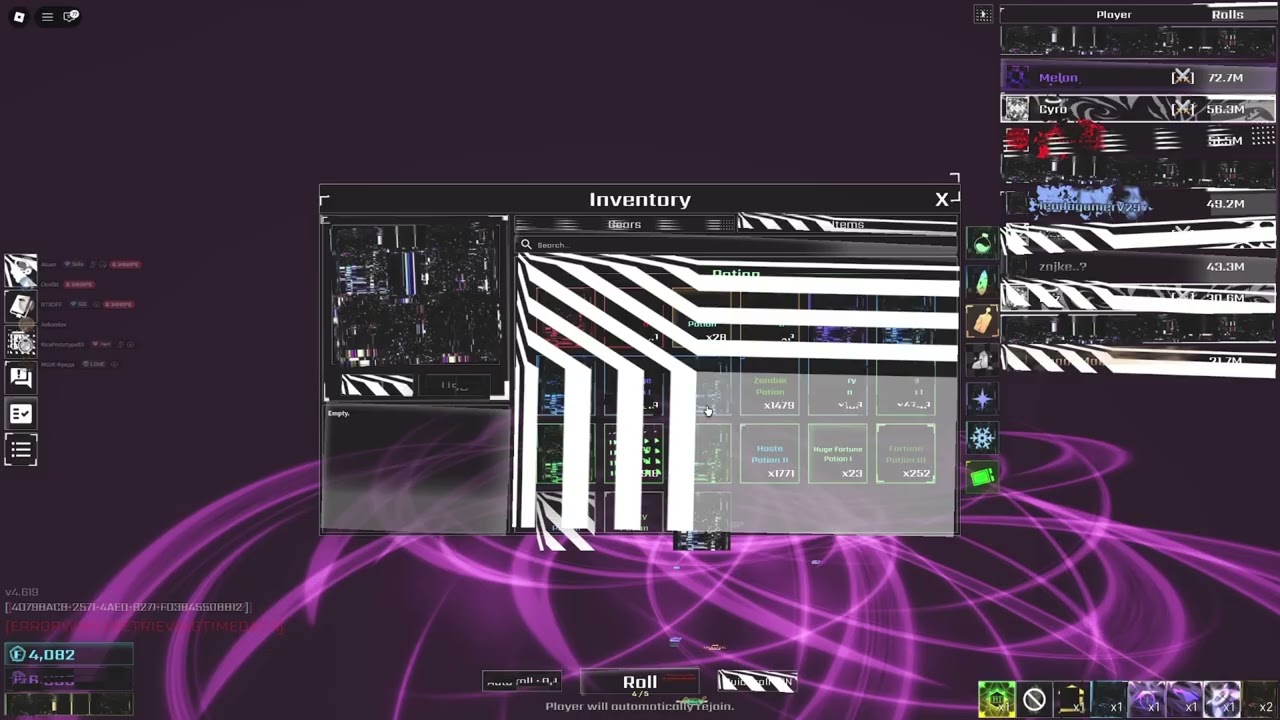1280x720 pixels.
Task: Click the Inventory search field
Action: pyautogui.click(x=737, y=245)
